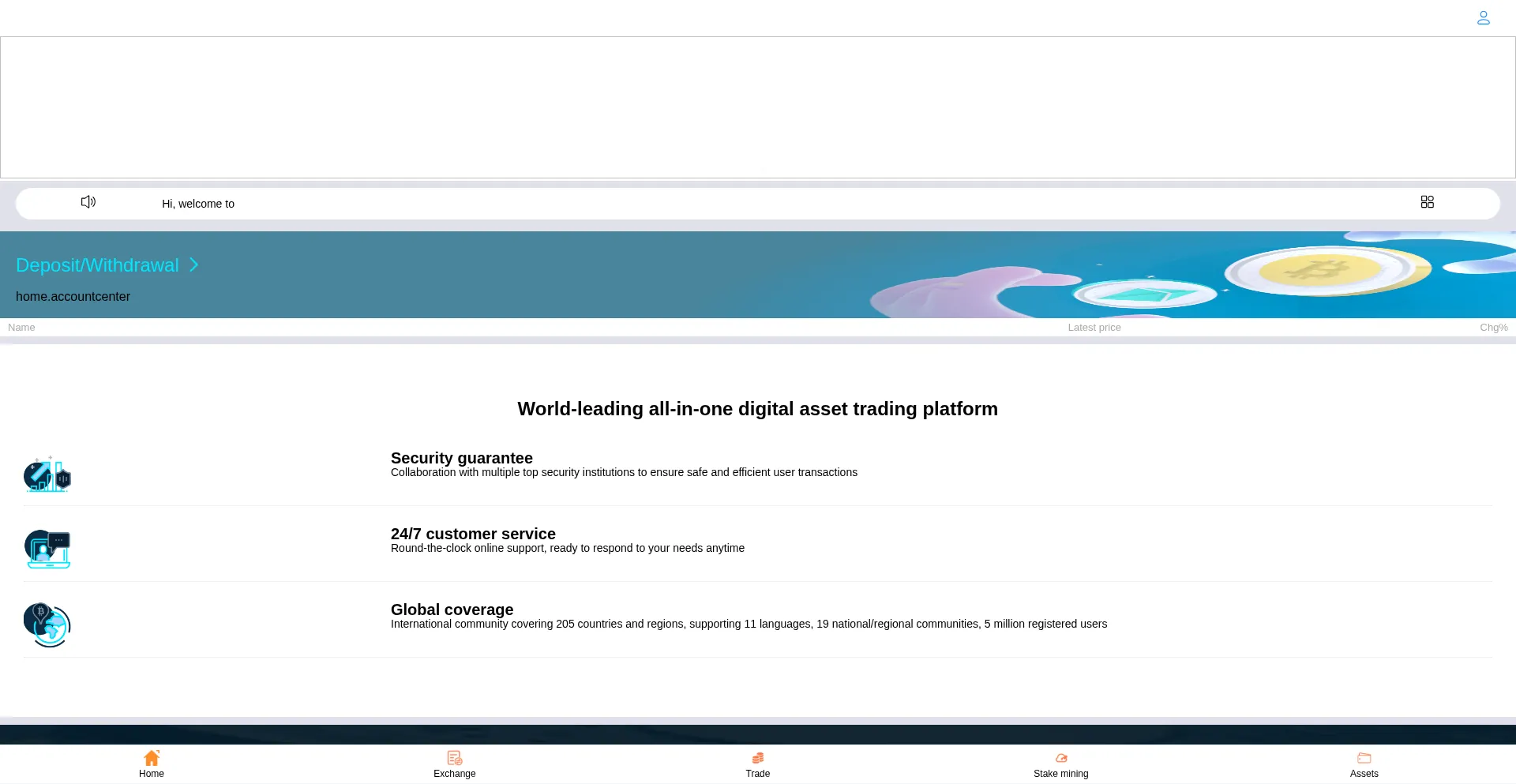This screenshot has width=1516, height=784.
Task: Open the grid menu icon
Action: (x=1427, y=202)
